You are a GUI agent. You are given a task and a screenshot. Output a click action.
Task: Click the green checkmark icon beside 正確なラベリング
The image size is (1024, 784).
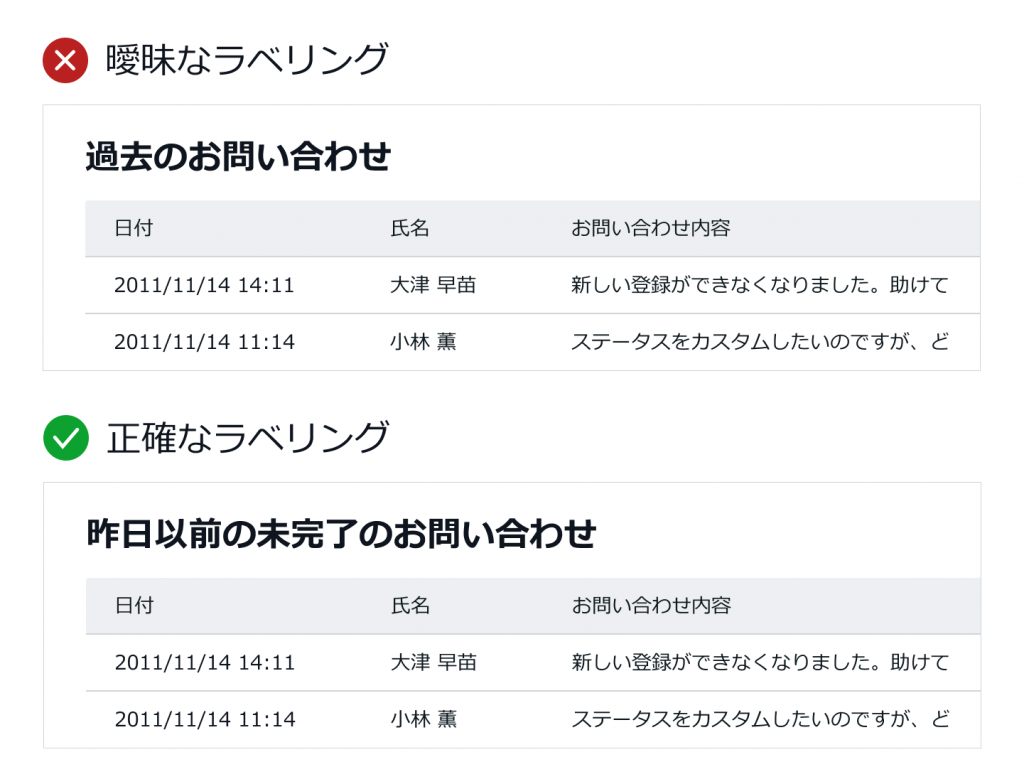[x=66, y=438]
